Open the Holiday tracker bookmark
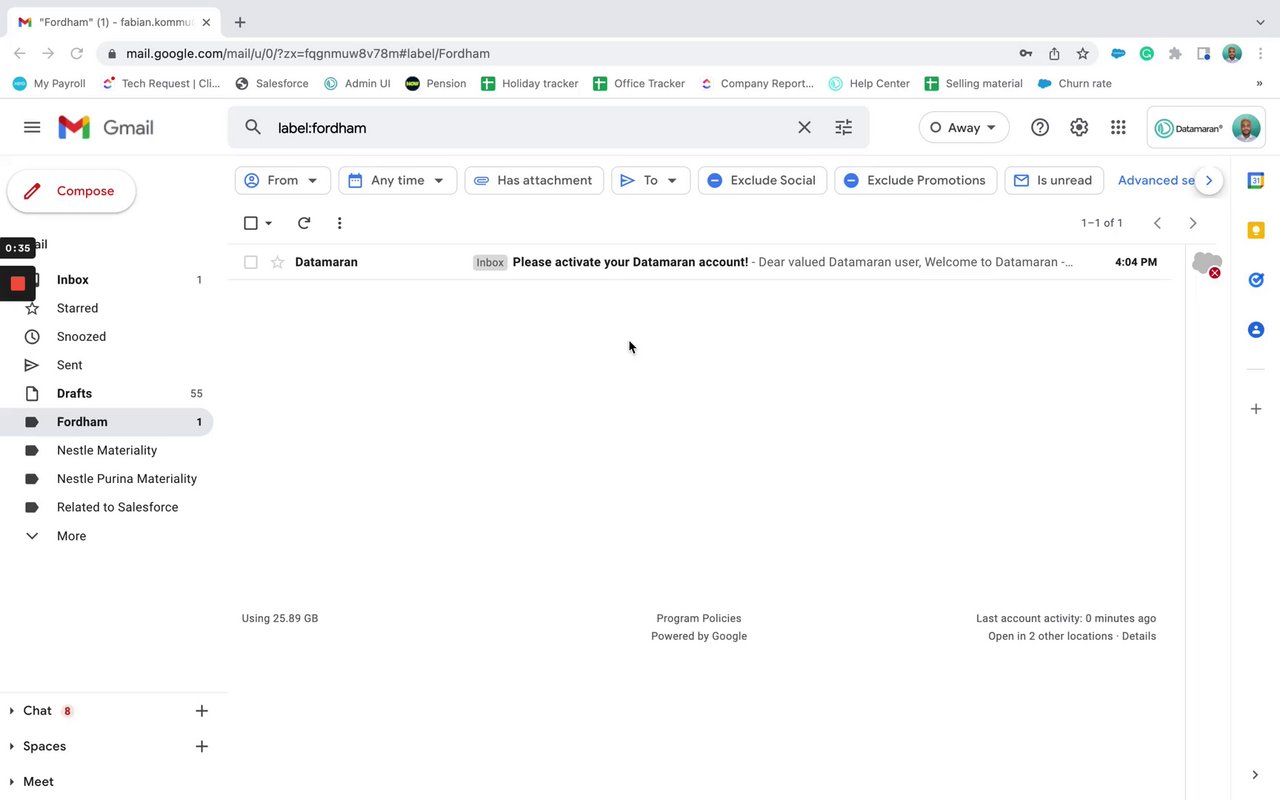 tap(529, 83)
